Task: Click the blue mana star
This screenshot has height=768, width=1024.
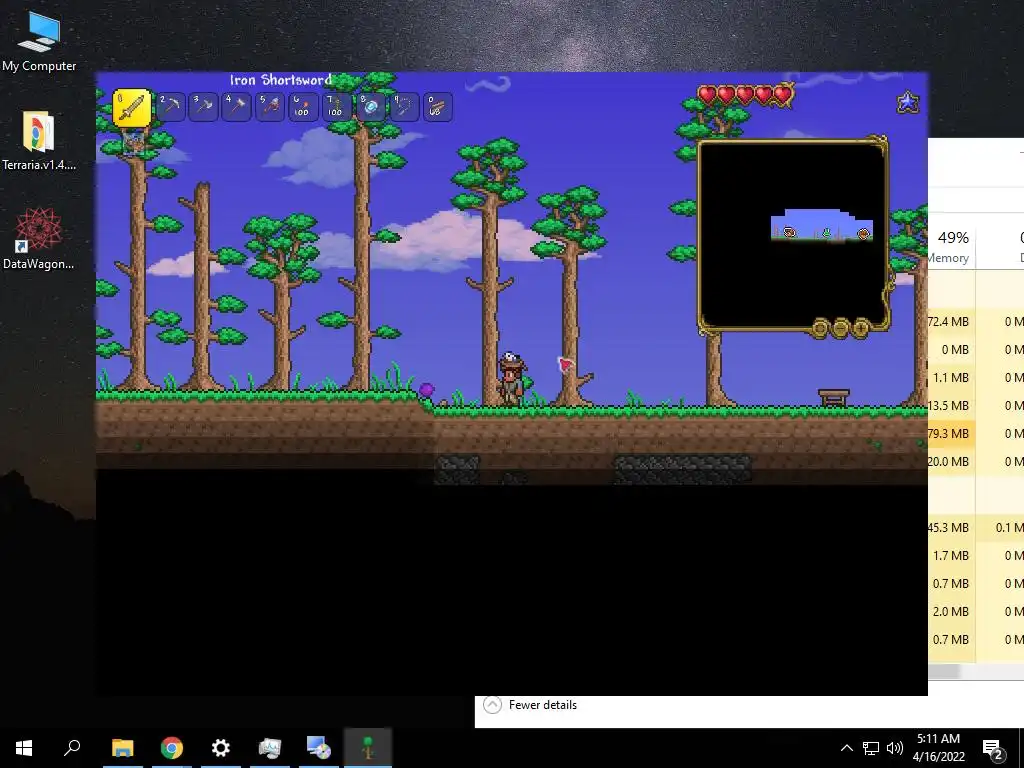Action: pos(908,102)
